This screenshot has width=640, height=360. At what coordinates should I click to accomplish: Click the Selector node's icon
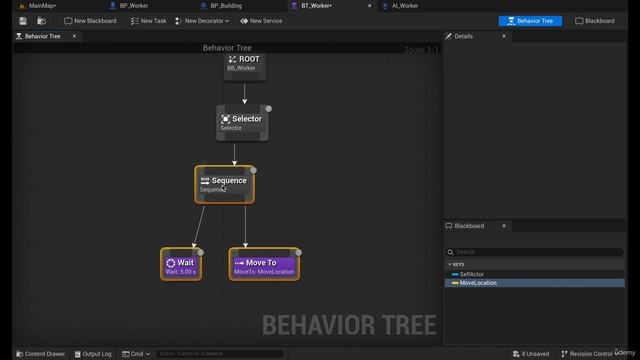(225, 119)
